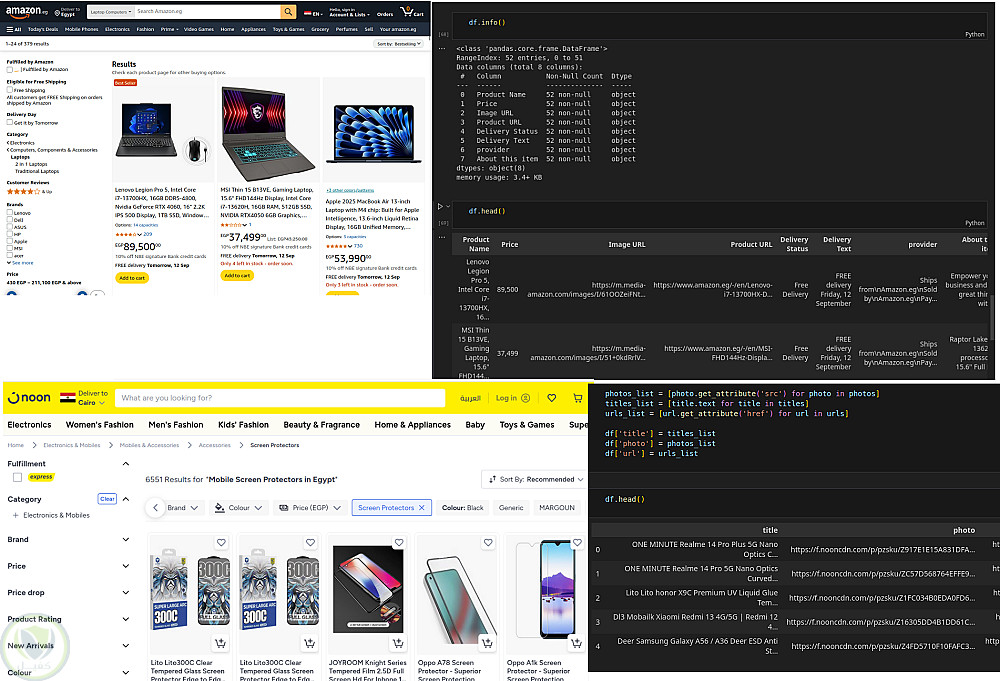Click the Egypt flag beside Deliver to Cairo

(68, 398)
